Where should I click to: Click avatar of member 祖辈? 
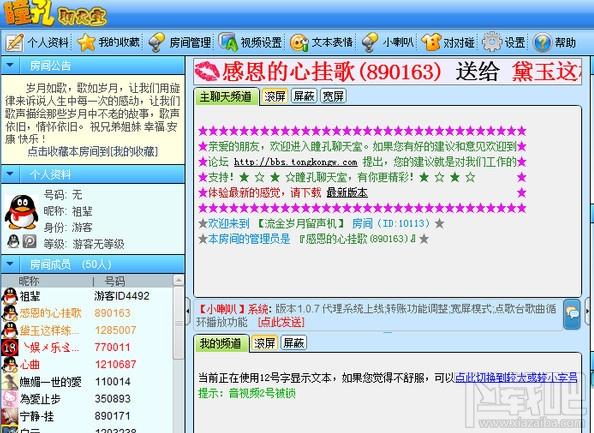point(9,296)
